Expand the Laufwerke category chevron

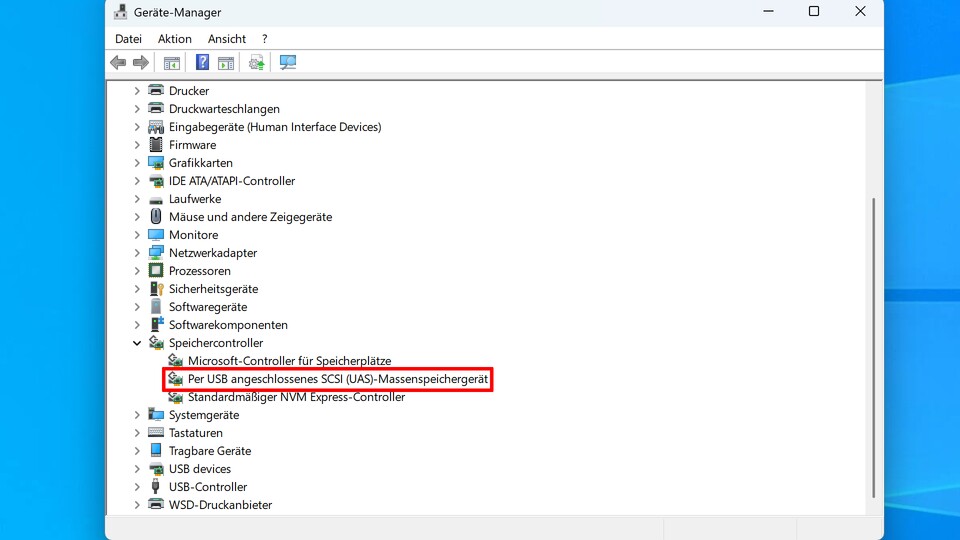coord(137,199)
